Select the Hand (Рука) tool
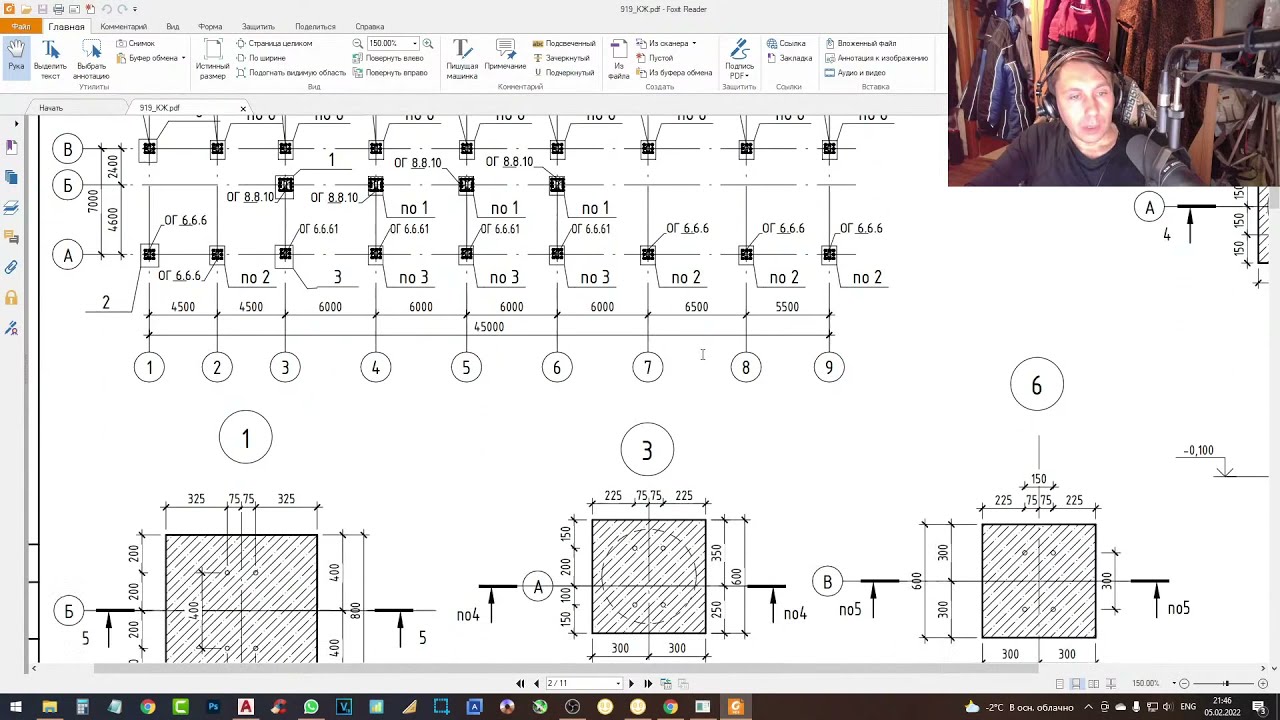 16,56
